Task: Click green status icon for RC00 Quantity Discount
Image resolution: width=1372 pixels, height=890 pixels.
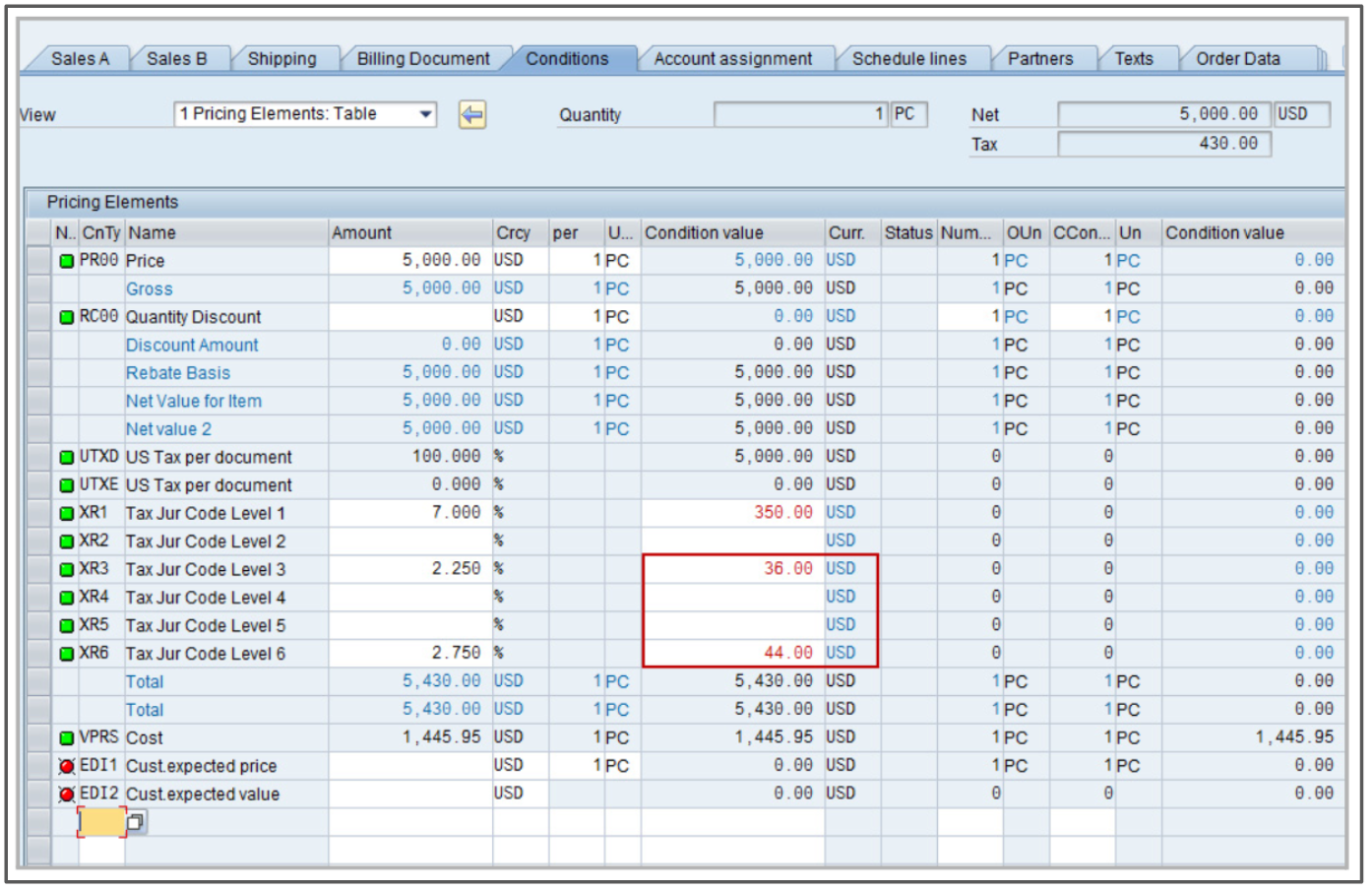Action: tap(66, 317)
